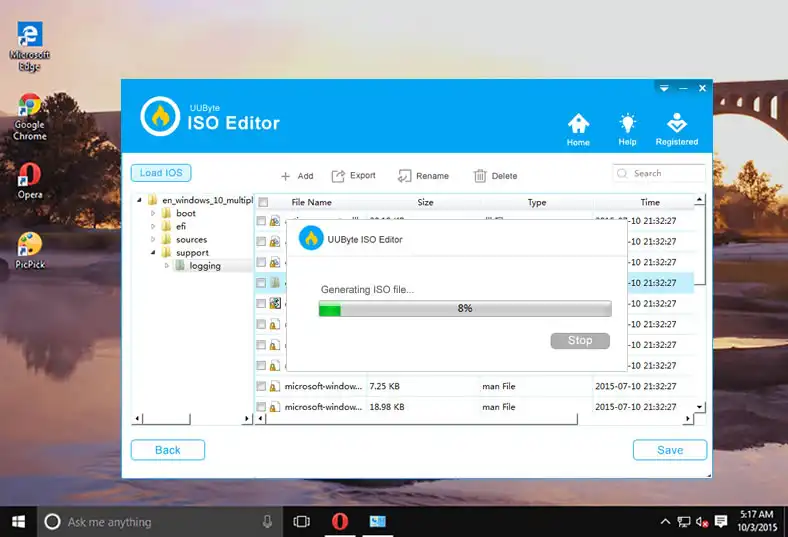
Task: Click the UUByte flame logo in header
Action: 160,117
